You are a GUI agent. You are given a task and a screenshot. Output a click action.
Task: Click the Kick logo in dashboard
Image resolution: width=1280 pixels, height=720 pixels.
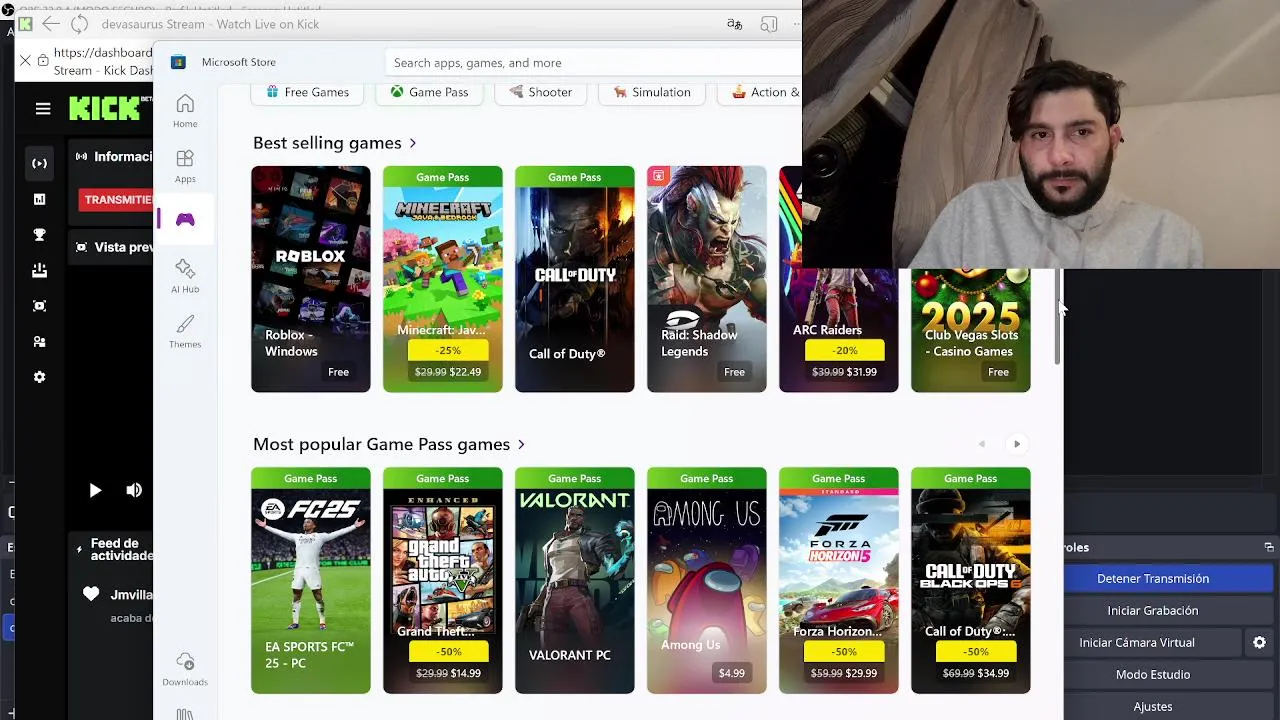[x=105, y=108]
